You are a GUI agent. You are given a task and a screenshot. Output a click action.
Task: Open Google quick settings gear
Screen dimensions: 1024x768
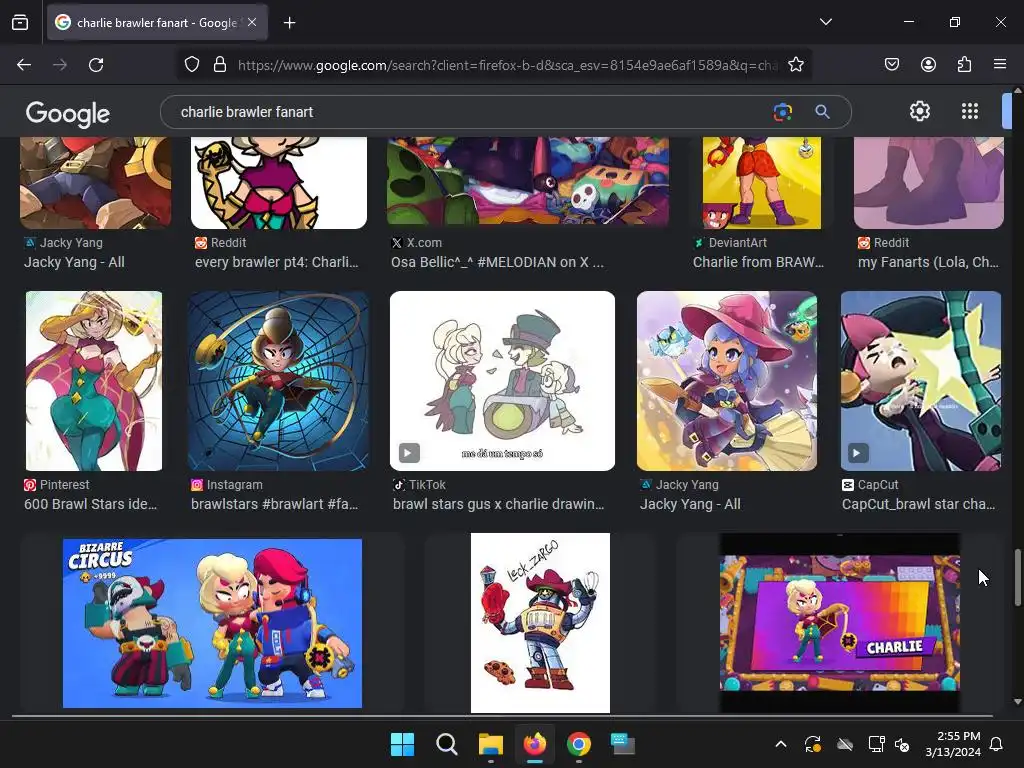coord(920,112)
